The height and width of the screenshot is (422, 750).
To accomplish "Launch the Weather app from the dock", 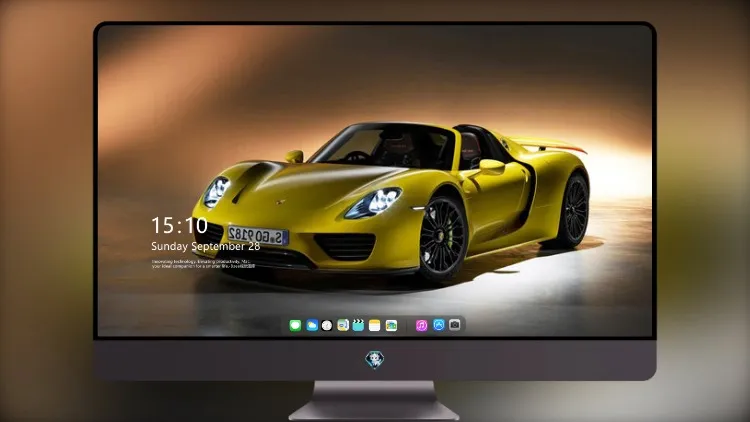I will [312, 325].
